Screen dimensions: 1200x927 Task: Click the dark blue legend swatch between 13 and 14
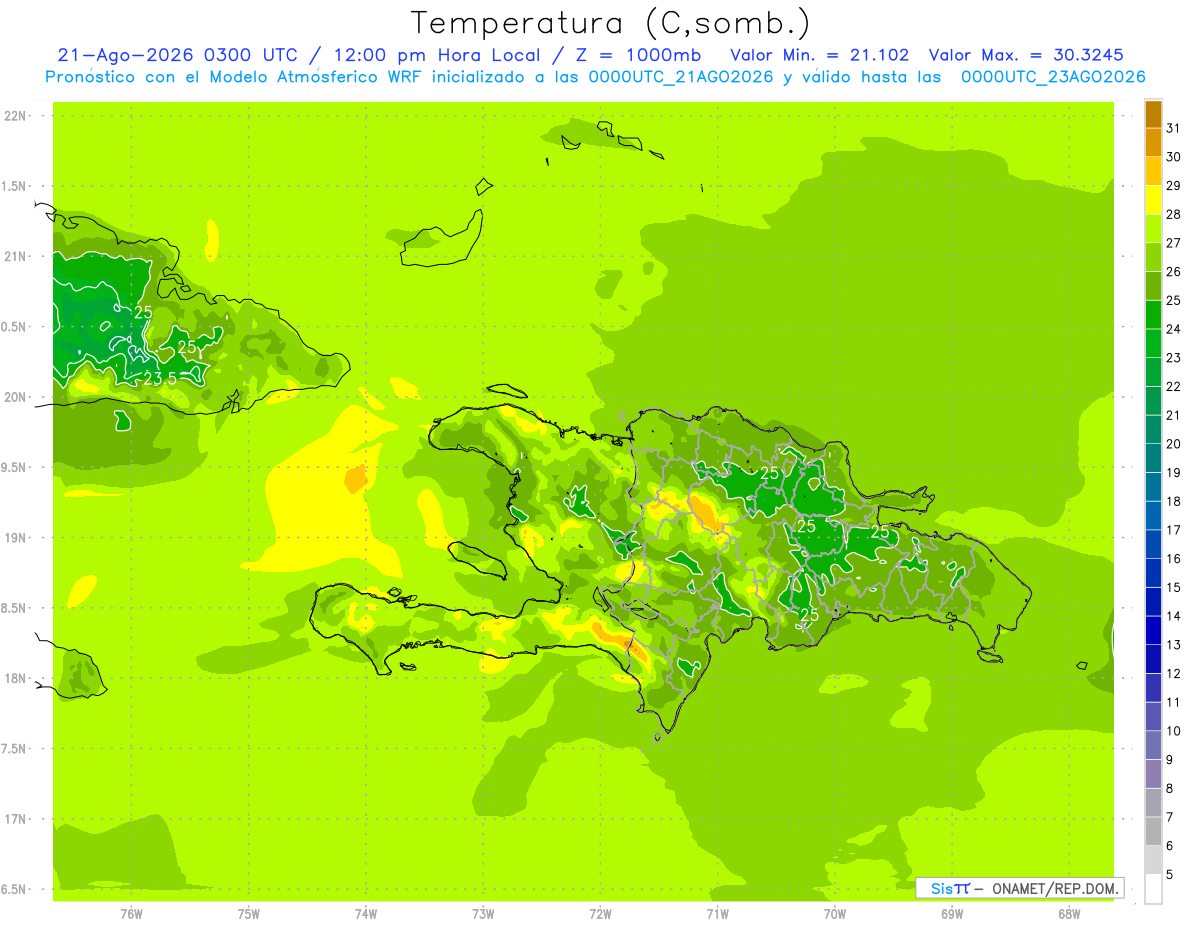pos(1153,630)
